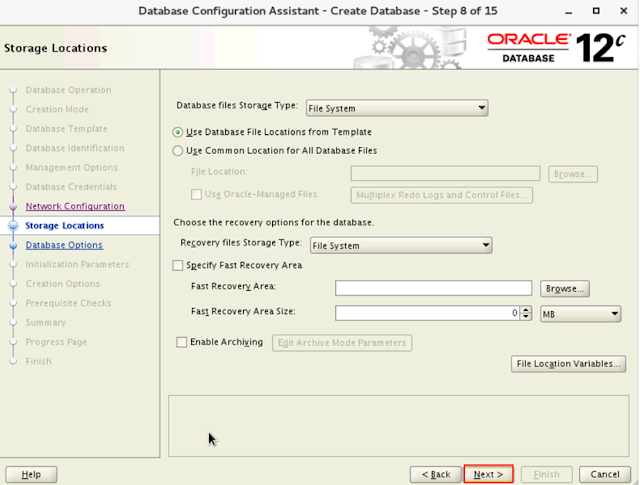Open Edit Archive Mode Parameters
This screenshot has width=640, height=485.
[x=342, y=343]
